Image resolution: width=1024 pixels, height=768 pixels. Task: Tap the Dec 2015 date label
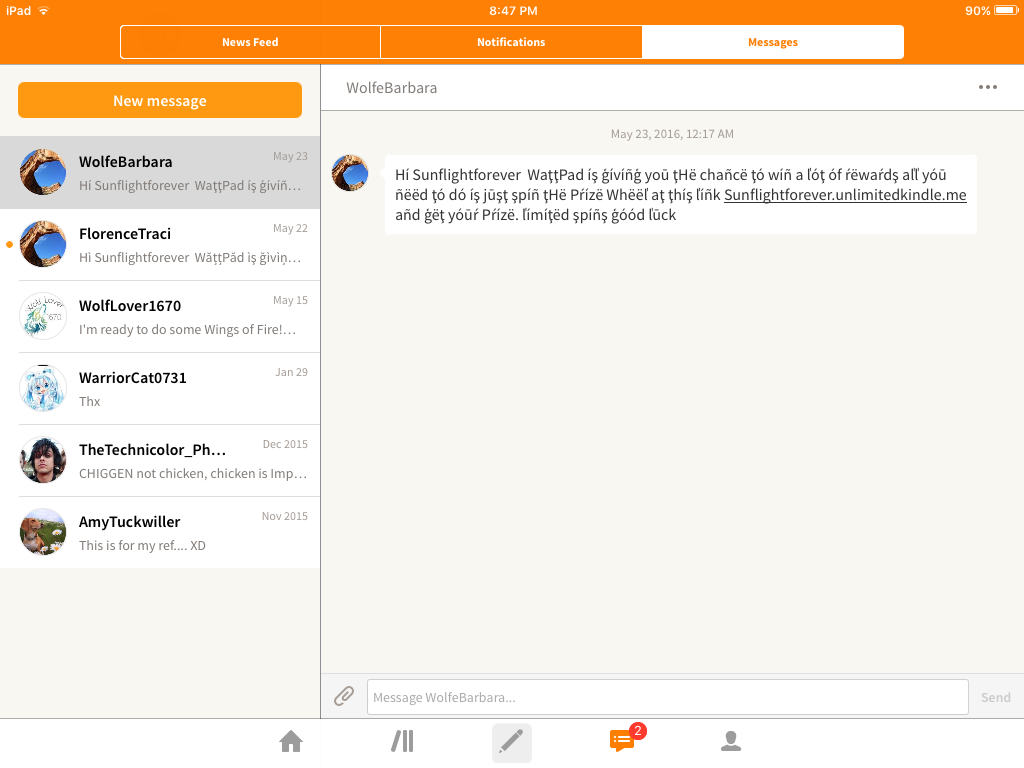(x=285, y=444)
